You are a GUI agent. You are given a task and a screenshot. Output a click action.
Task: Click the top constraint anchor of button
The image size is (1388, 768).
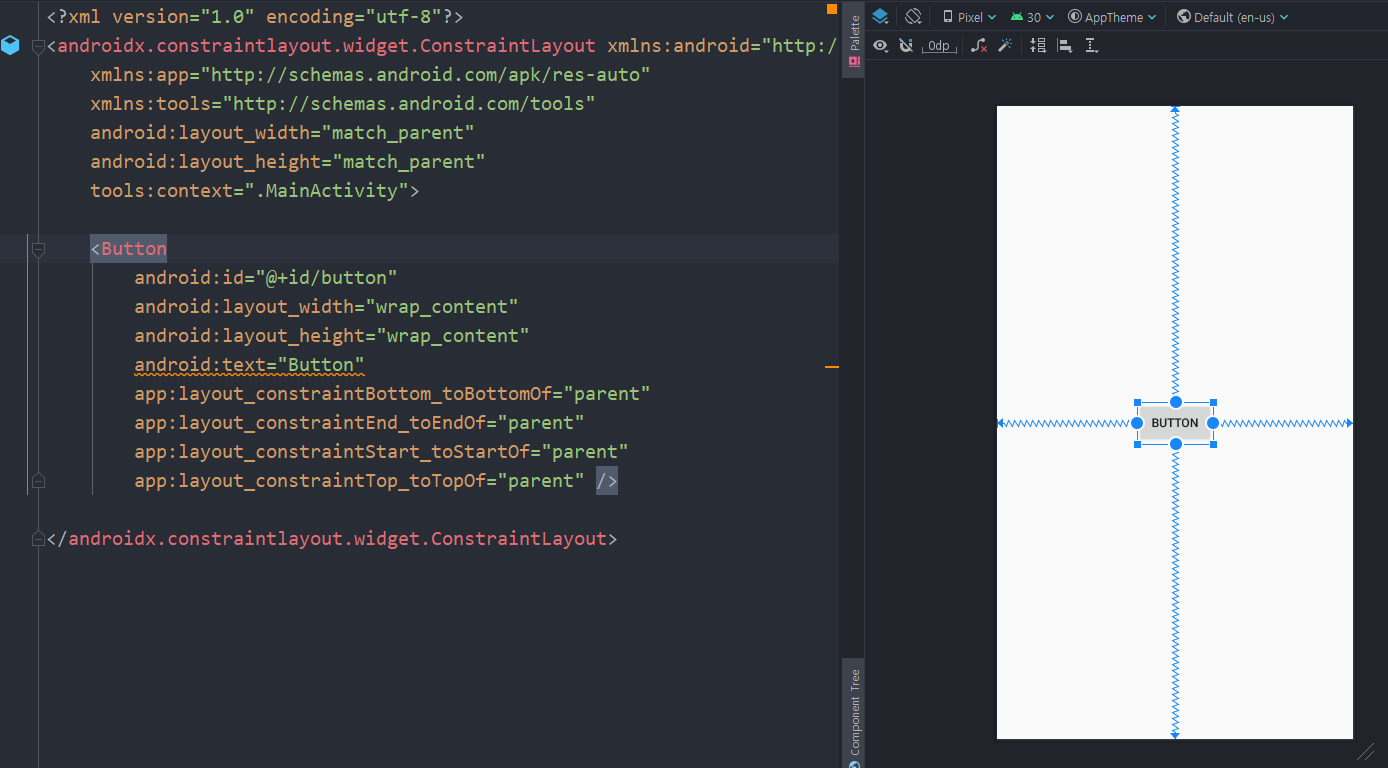click(1176, 402)
